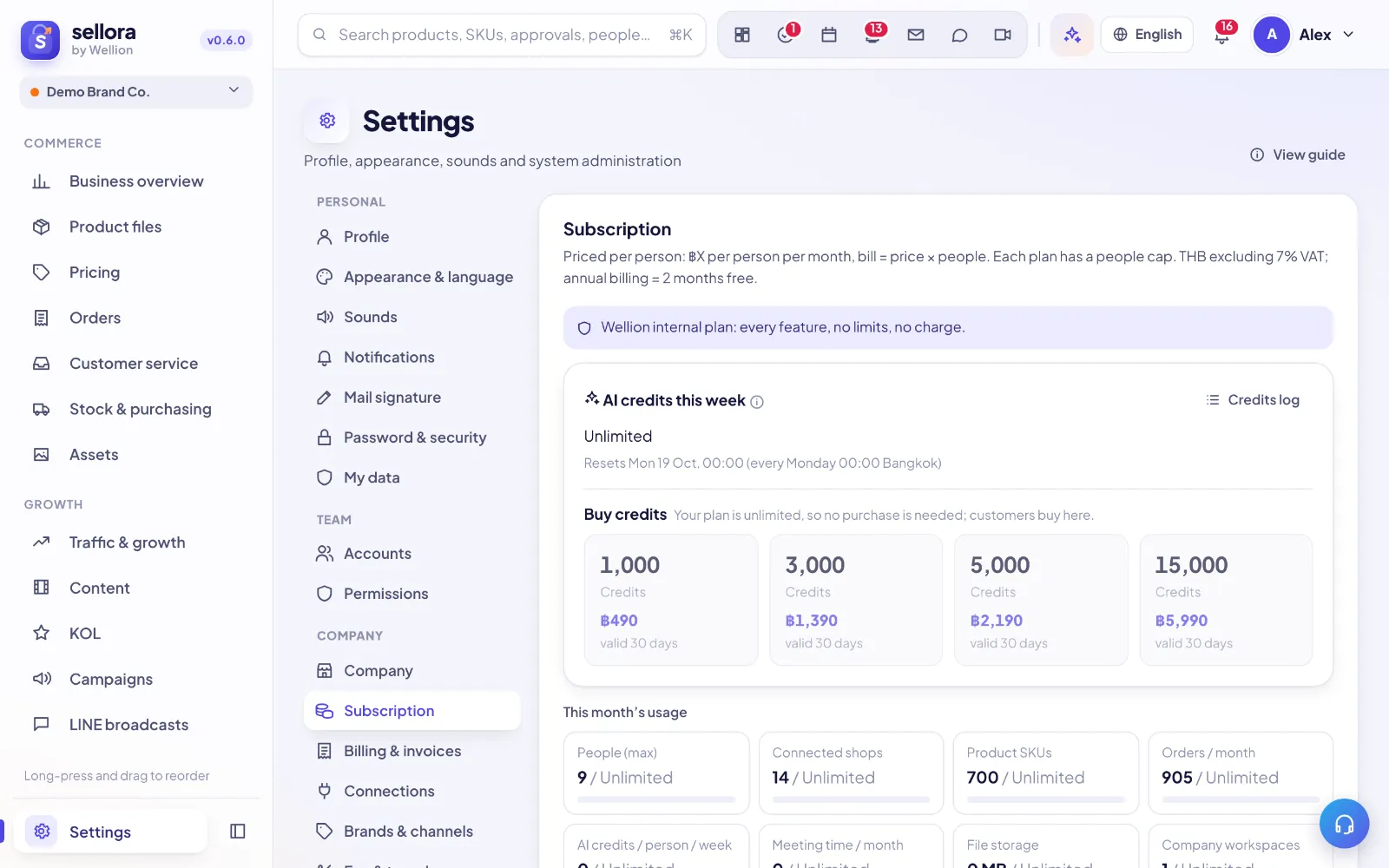This screenshot has width=1389, height=868.
Task: Click the Settings gear icon beside the heading
Action: coord(327,121)
